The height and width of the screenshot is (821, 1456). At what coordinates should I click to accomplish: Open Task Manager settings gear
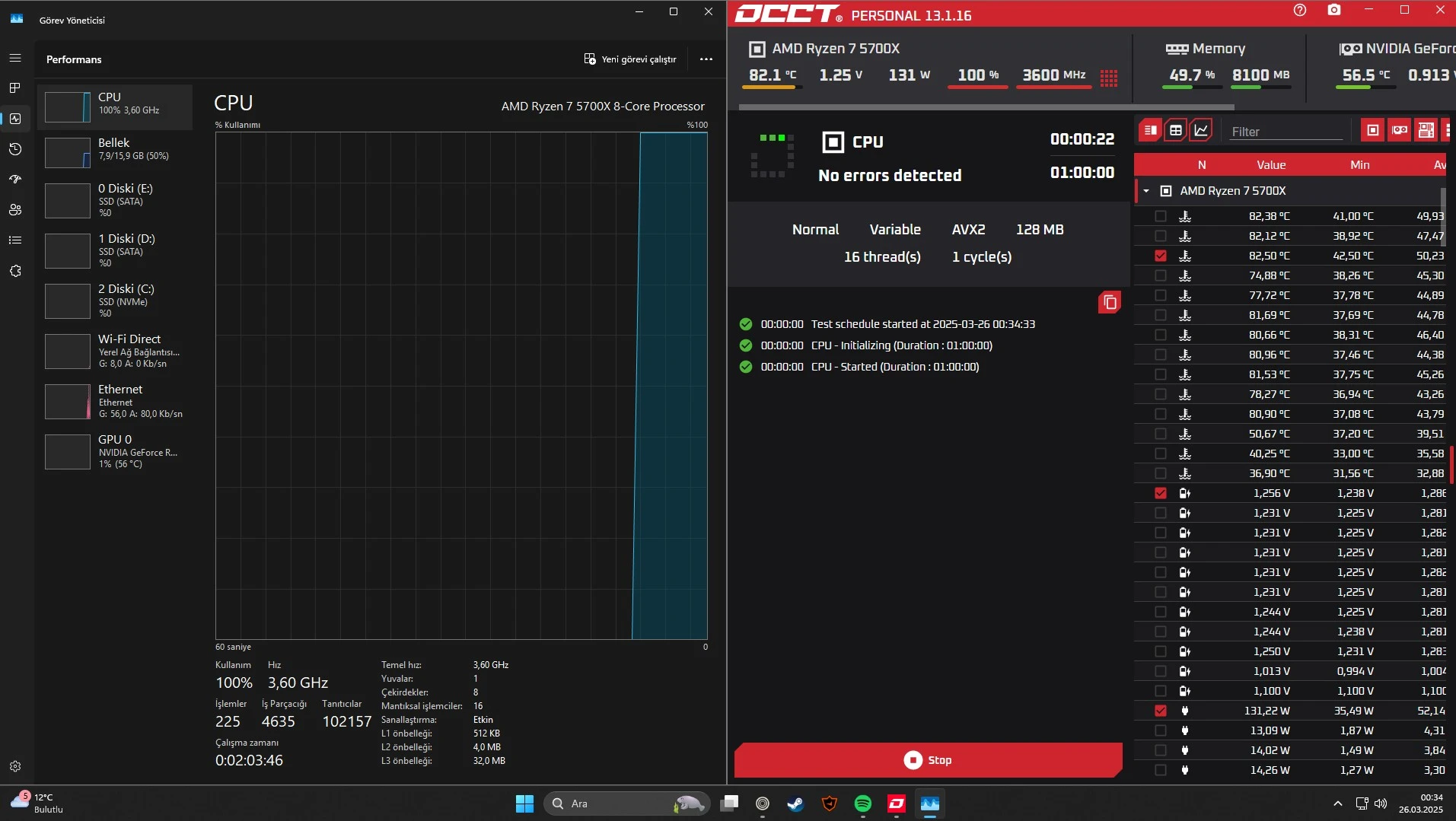[15, 766]
